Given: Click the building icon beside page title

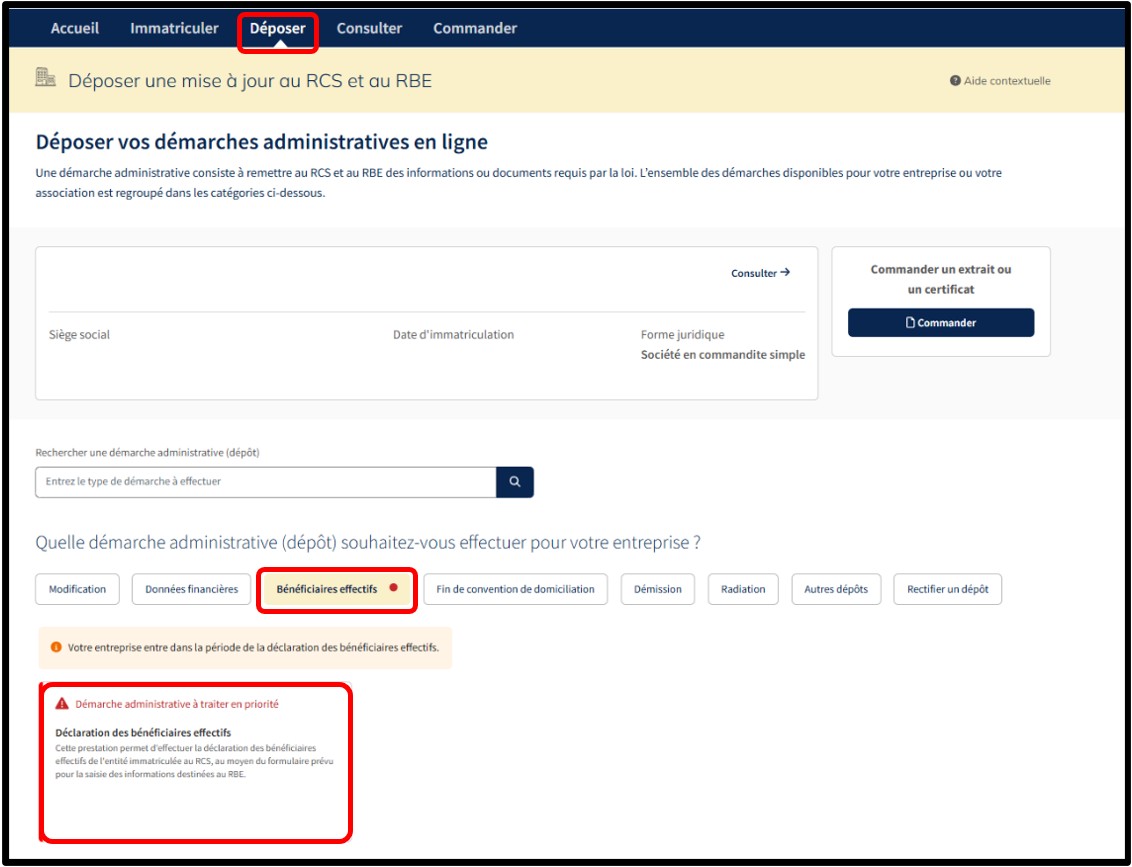Looking at the screenshot, I should [x=46, y=78].
